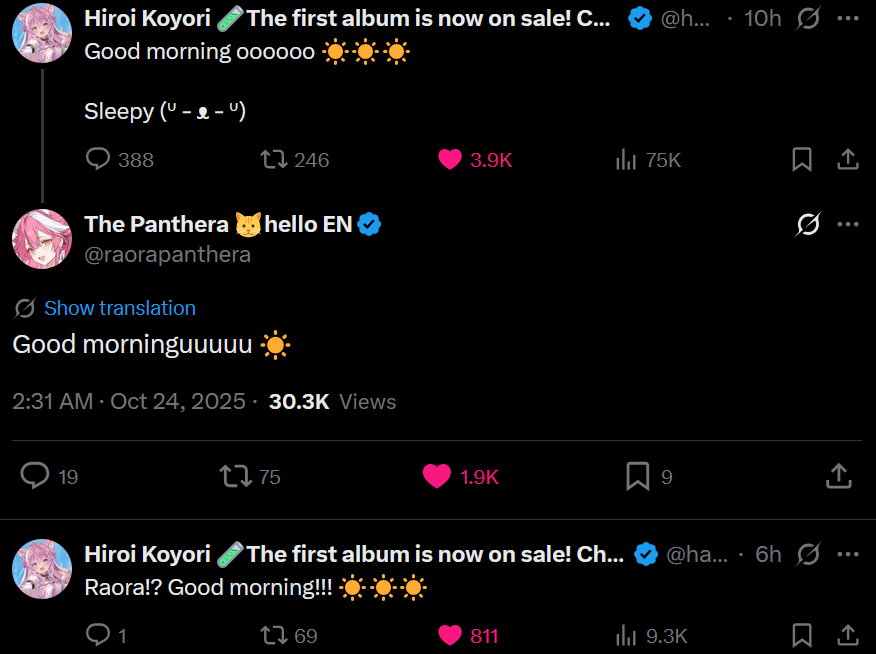Open The Panthera's profile avatar
The image size is (876, 654).
coord(42,239)
